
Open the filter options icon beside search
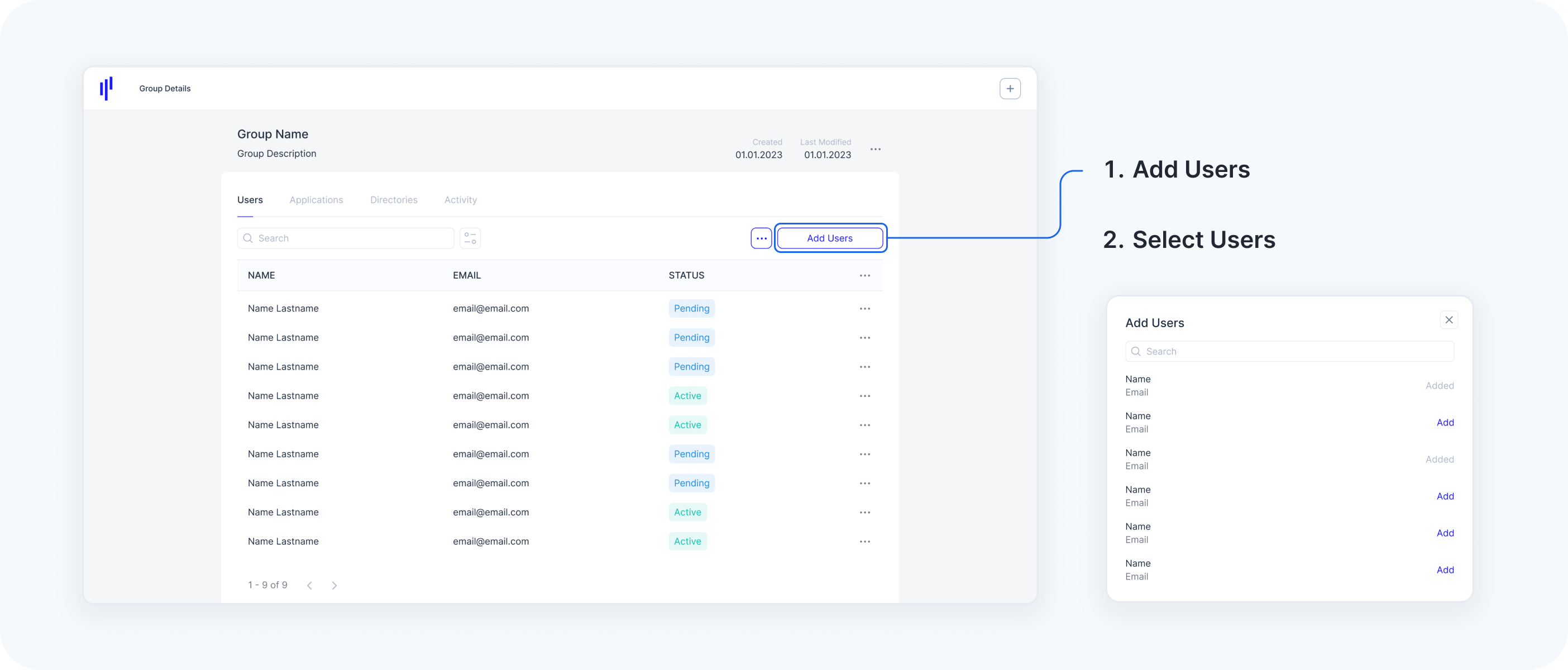[x=470, y=238]
